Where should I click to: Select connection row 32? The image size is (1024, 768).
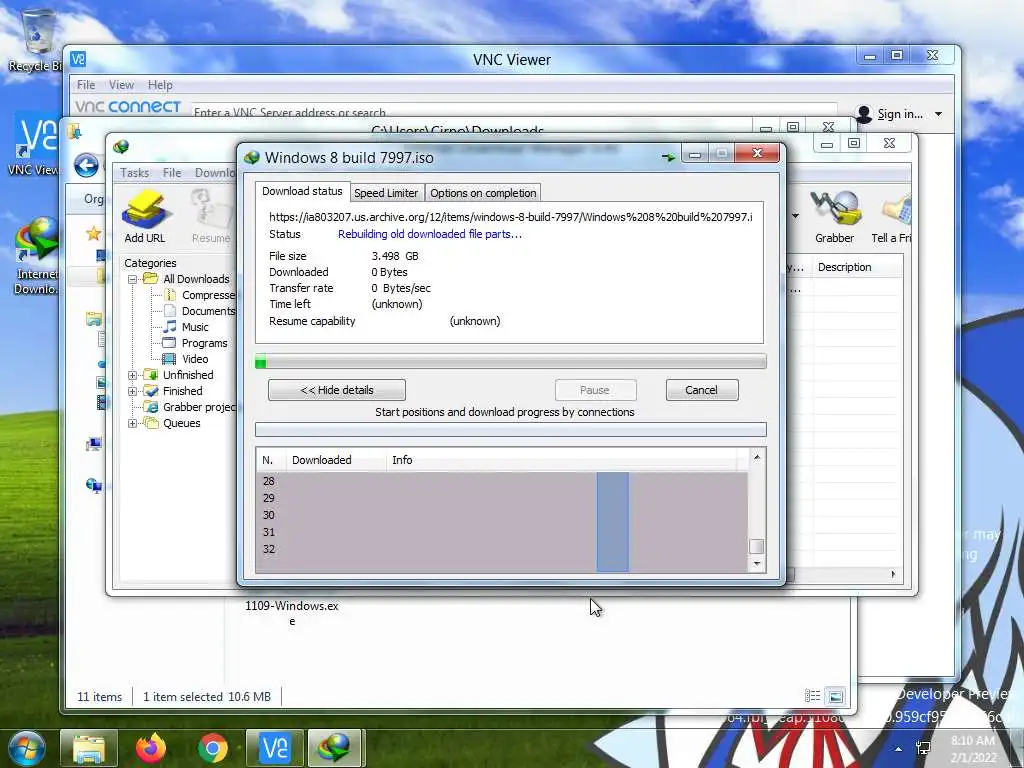point(502,549)
